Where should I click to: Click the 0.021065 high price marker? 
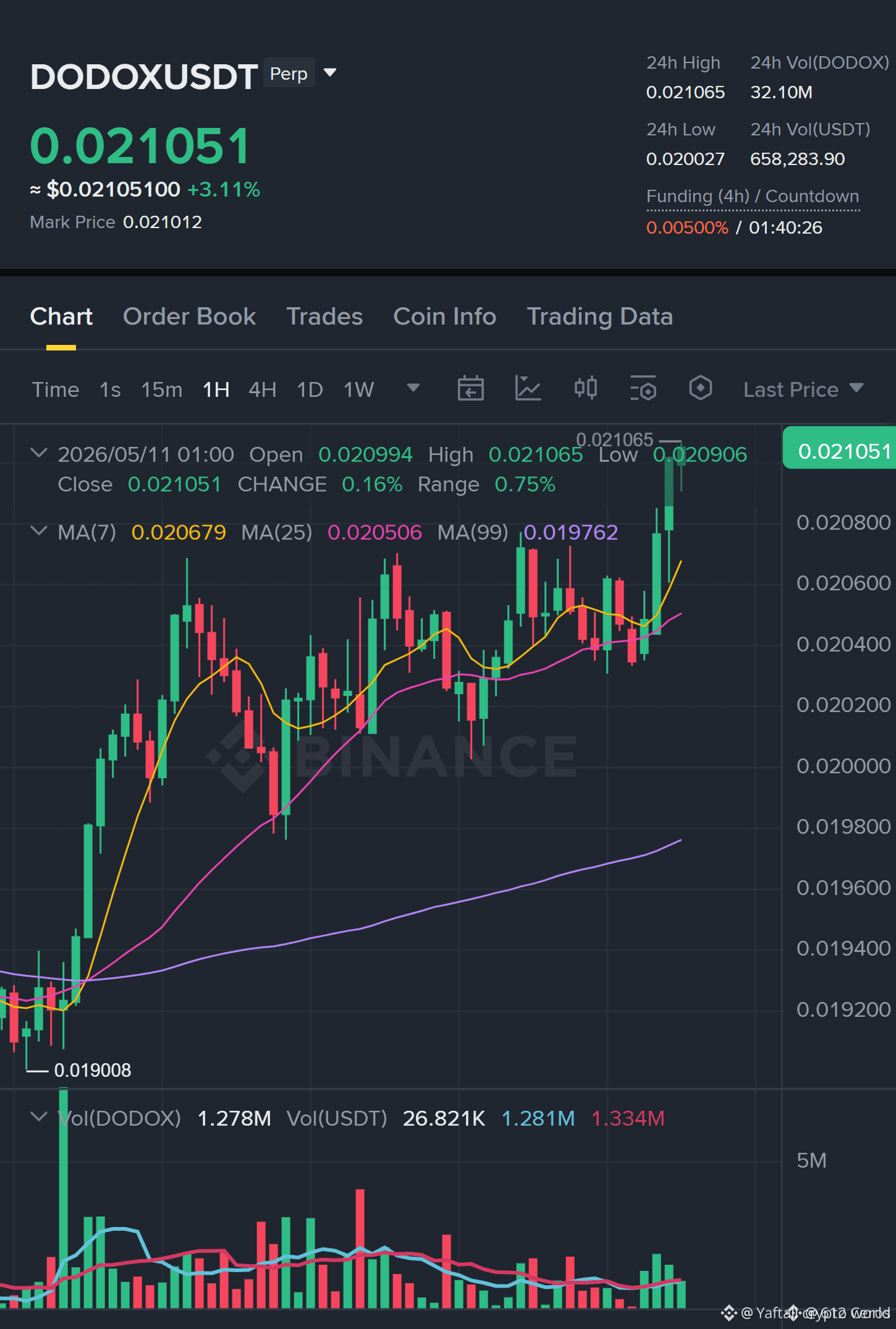click(614, 439)
